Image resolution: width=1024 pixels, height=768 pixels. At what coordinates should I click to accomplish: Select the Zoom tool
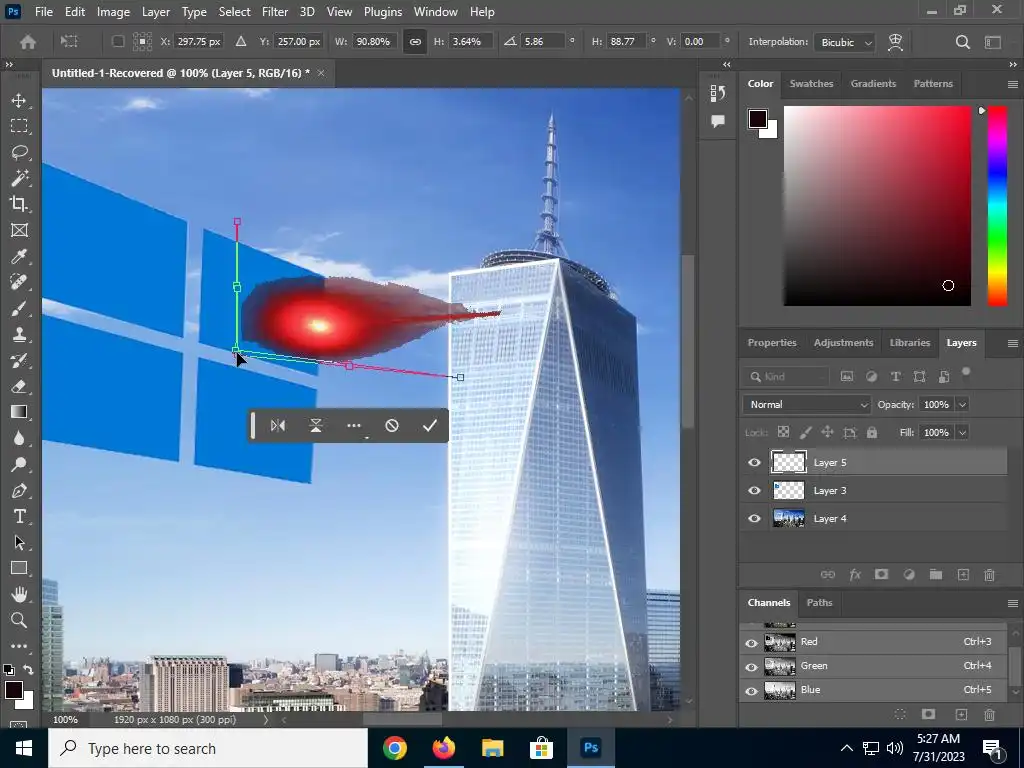19,620
